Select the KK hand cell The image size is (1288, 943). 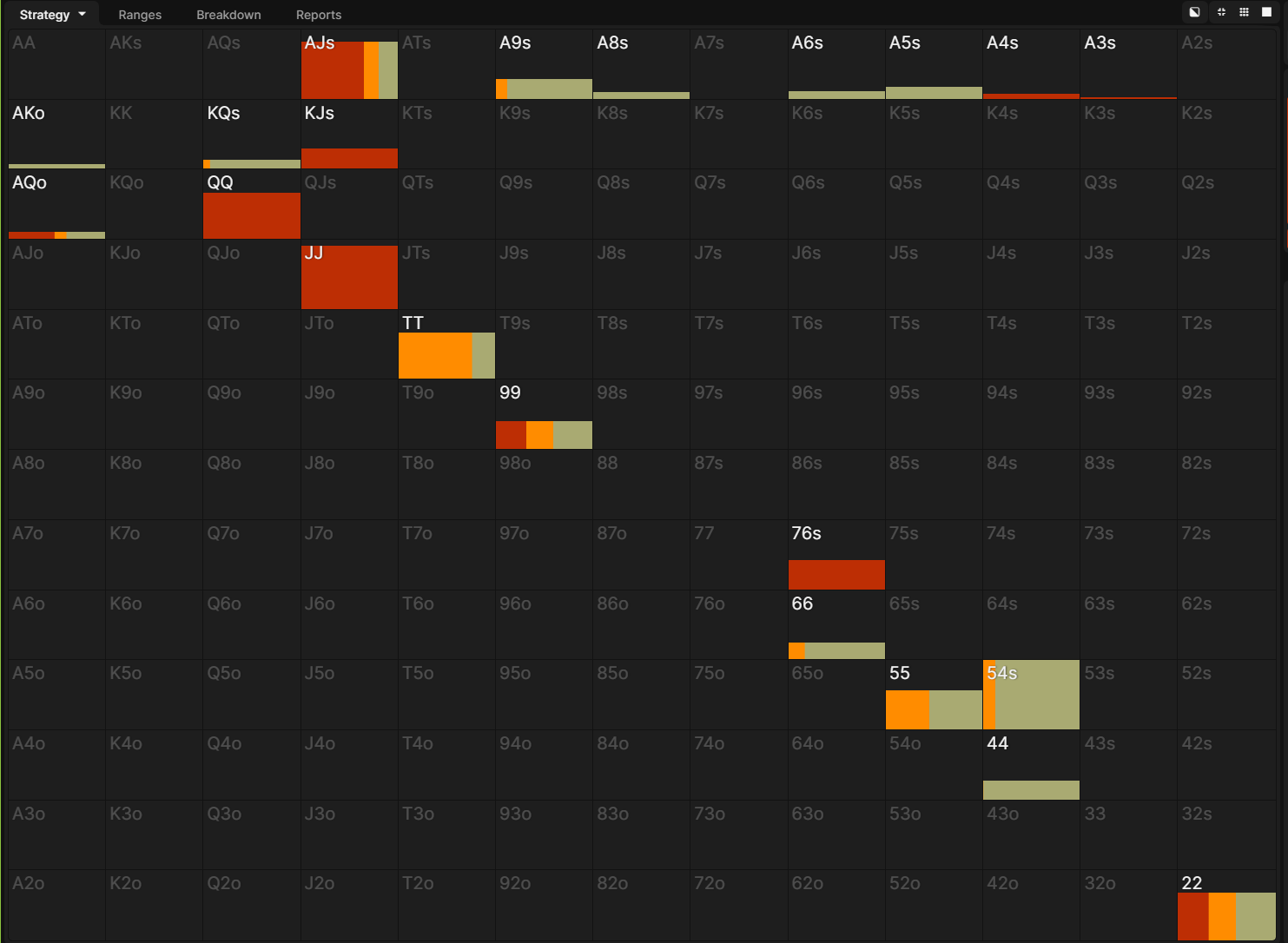154,135
